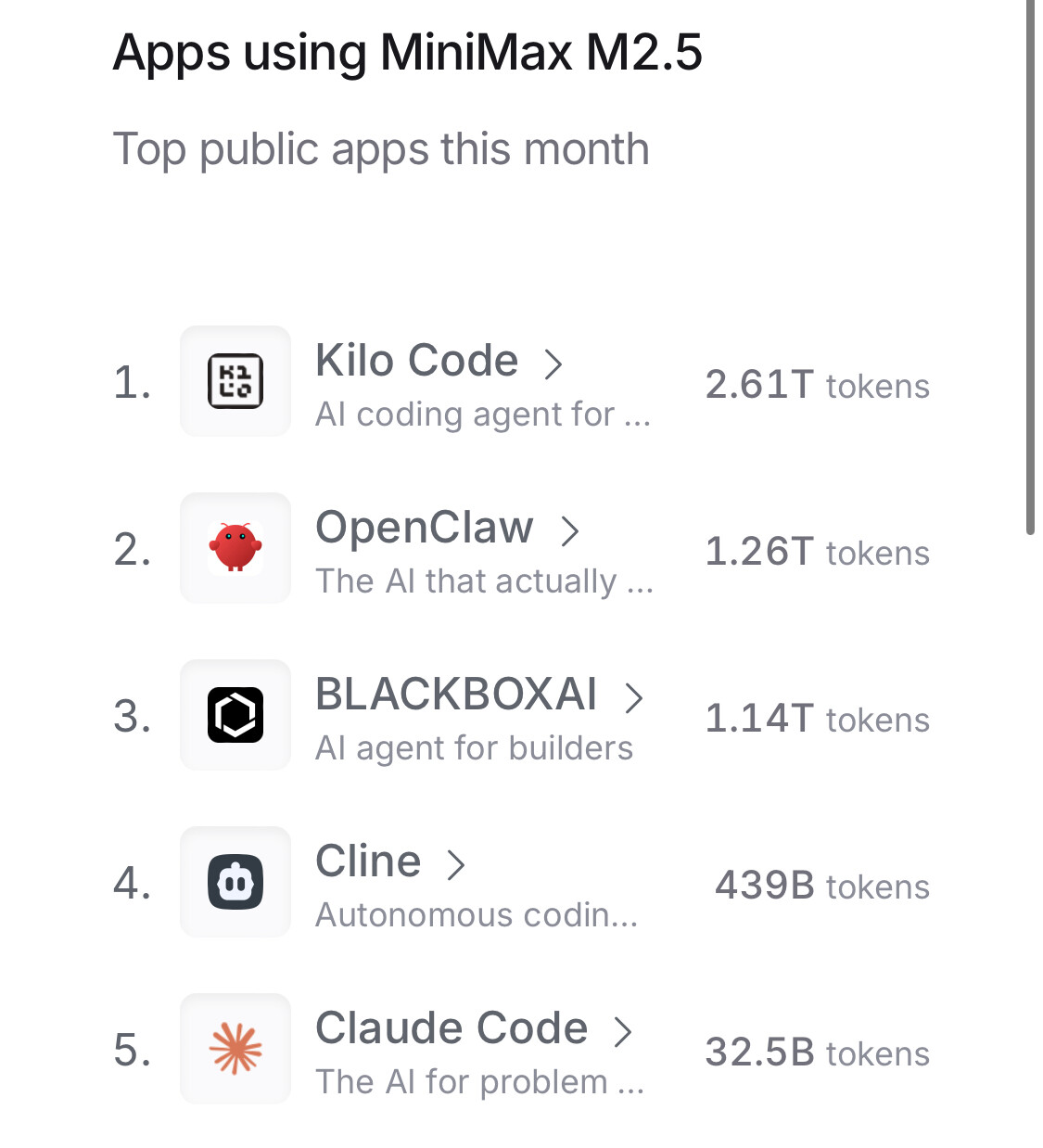The height and width of the screenshot is (1148, 1043).
Task: Click the chevron beside OpenClaw
Action: 569,530
